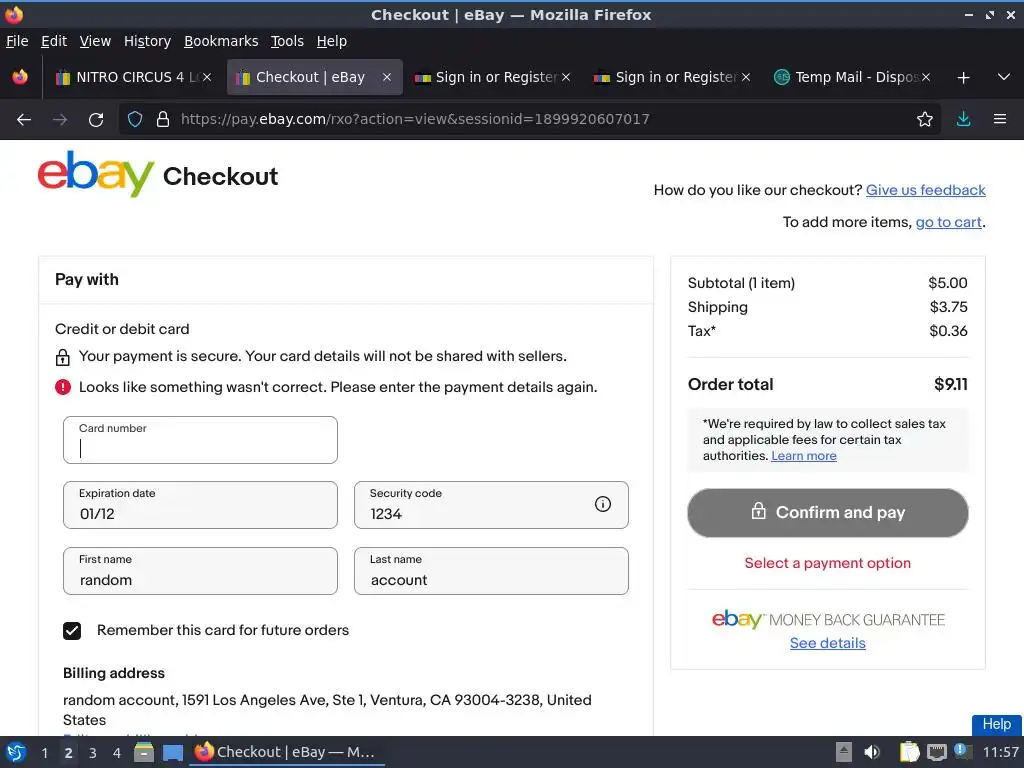This screenshot has height=768, width=1024.
Task: Click the network monitor tray icon
Action: [x=936, y=752]
